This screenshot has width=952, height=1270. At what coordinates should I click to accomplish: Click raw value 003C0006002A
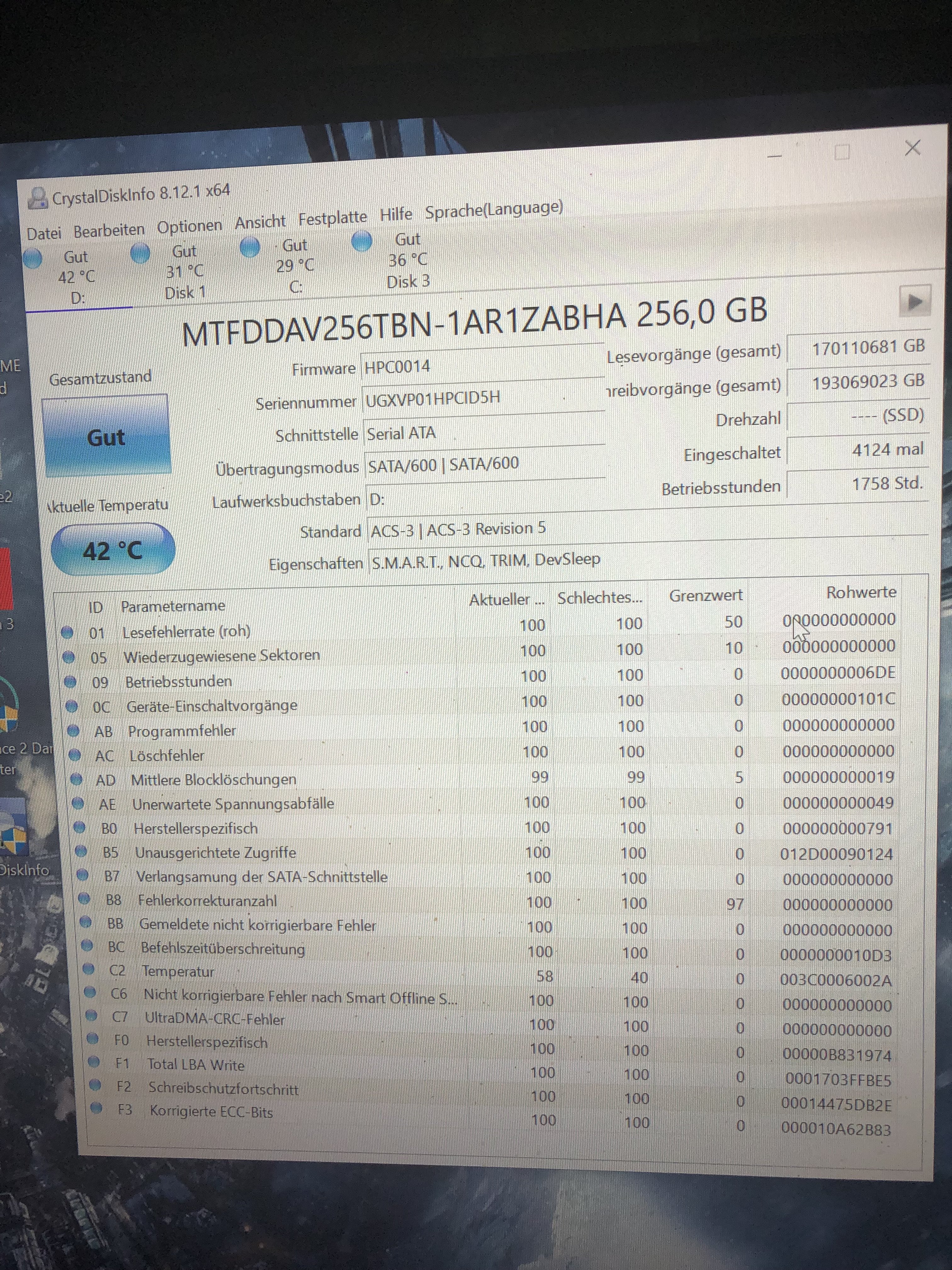(x=836, y=980)
